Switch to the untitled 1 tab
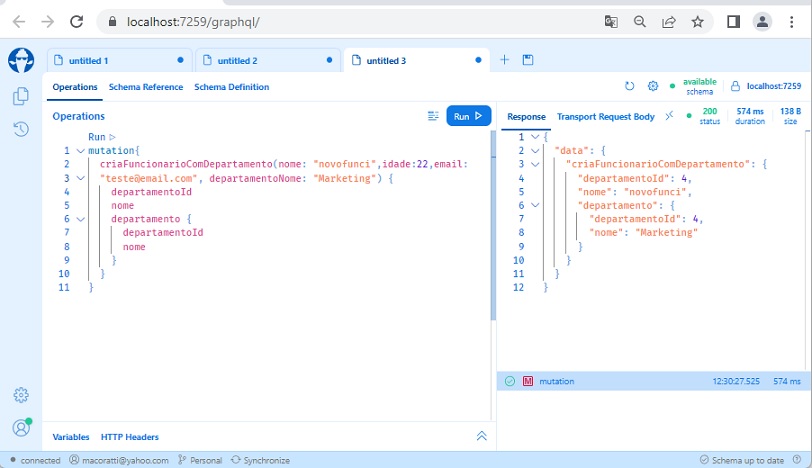The image size is (812, 468). tap(120, 60)
